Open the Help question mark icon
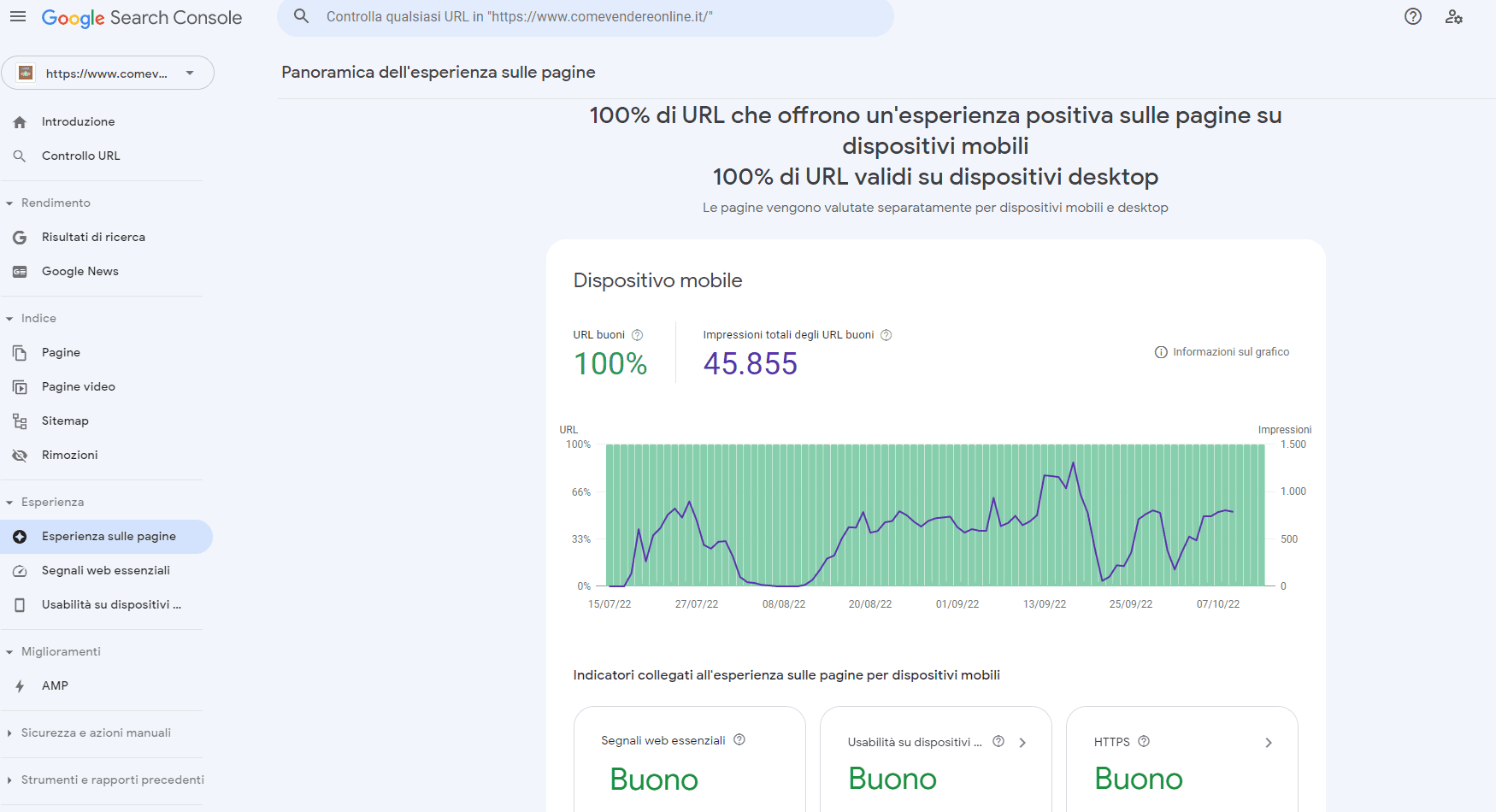Viewport: 1496px width, 812px height. 1413,16
